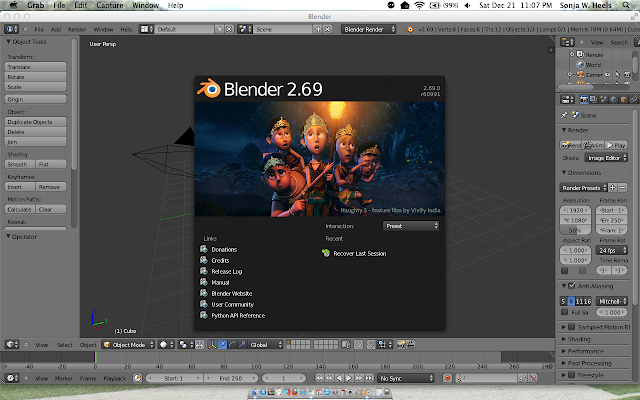Select the Object properties cube tab

tap(623, 99)
